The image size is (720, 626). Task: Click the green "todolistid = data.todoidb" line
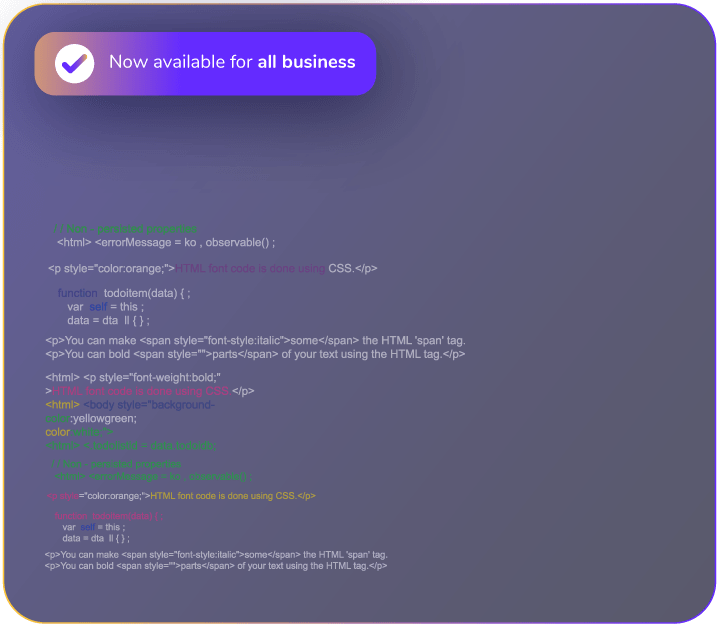click(131, 445)
